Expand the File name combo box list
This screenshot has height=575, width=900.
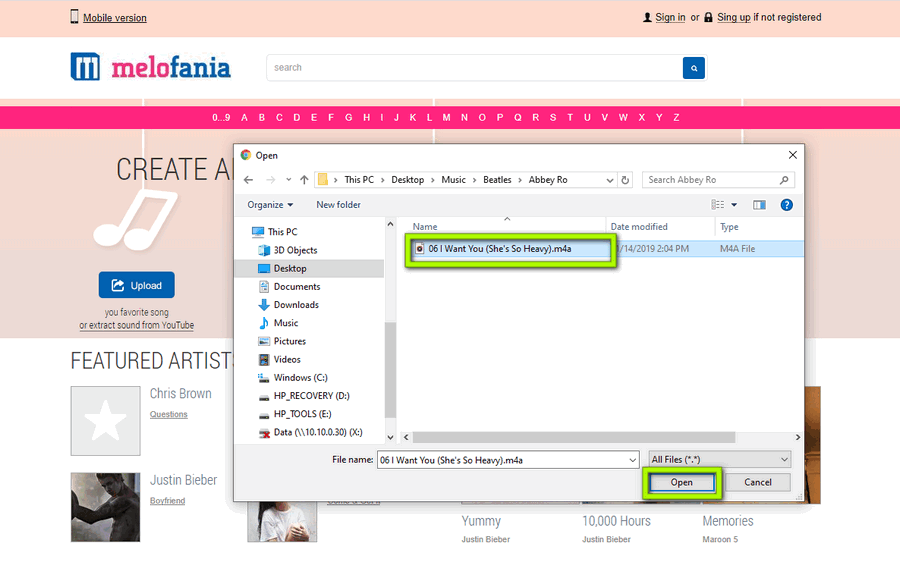click(x=632, y=460)
